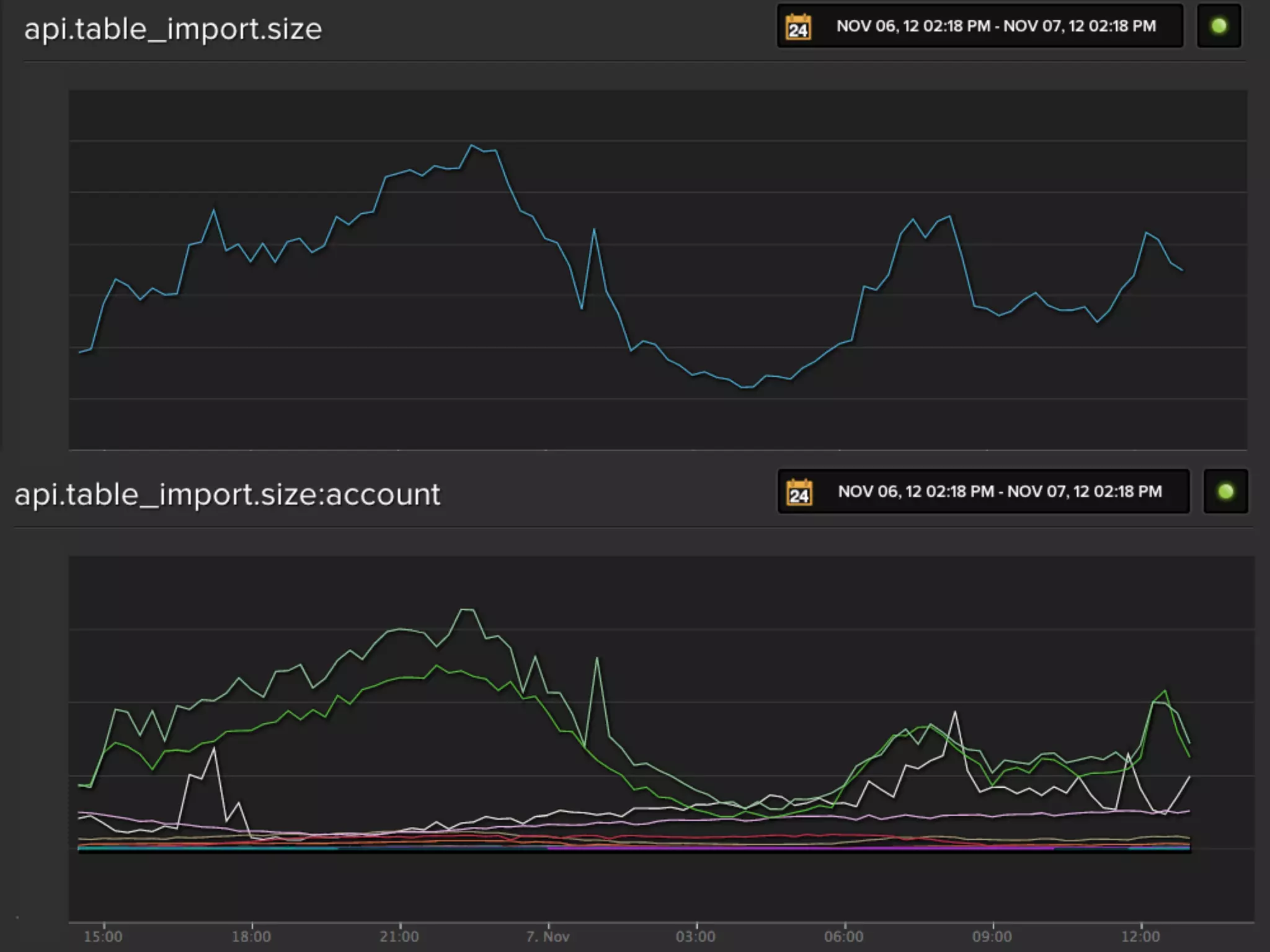Screen dimensions: 1270x952
Task: Click calendar icon in size:account panel
Action: click(799, 493)
